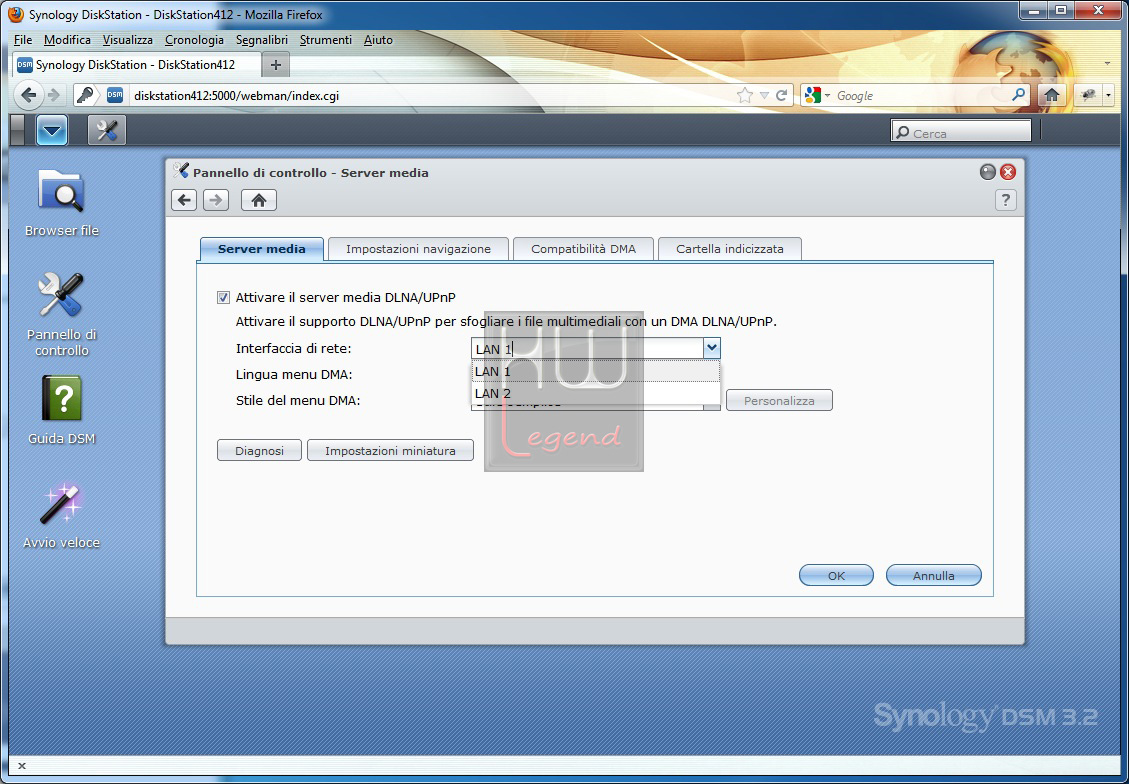1129x784 pixels.
Task: Click the DSM Cerca search field
Action: (962, 131)
